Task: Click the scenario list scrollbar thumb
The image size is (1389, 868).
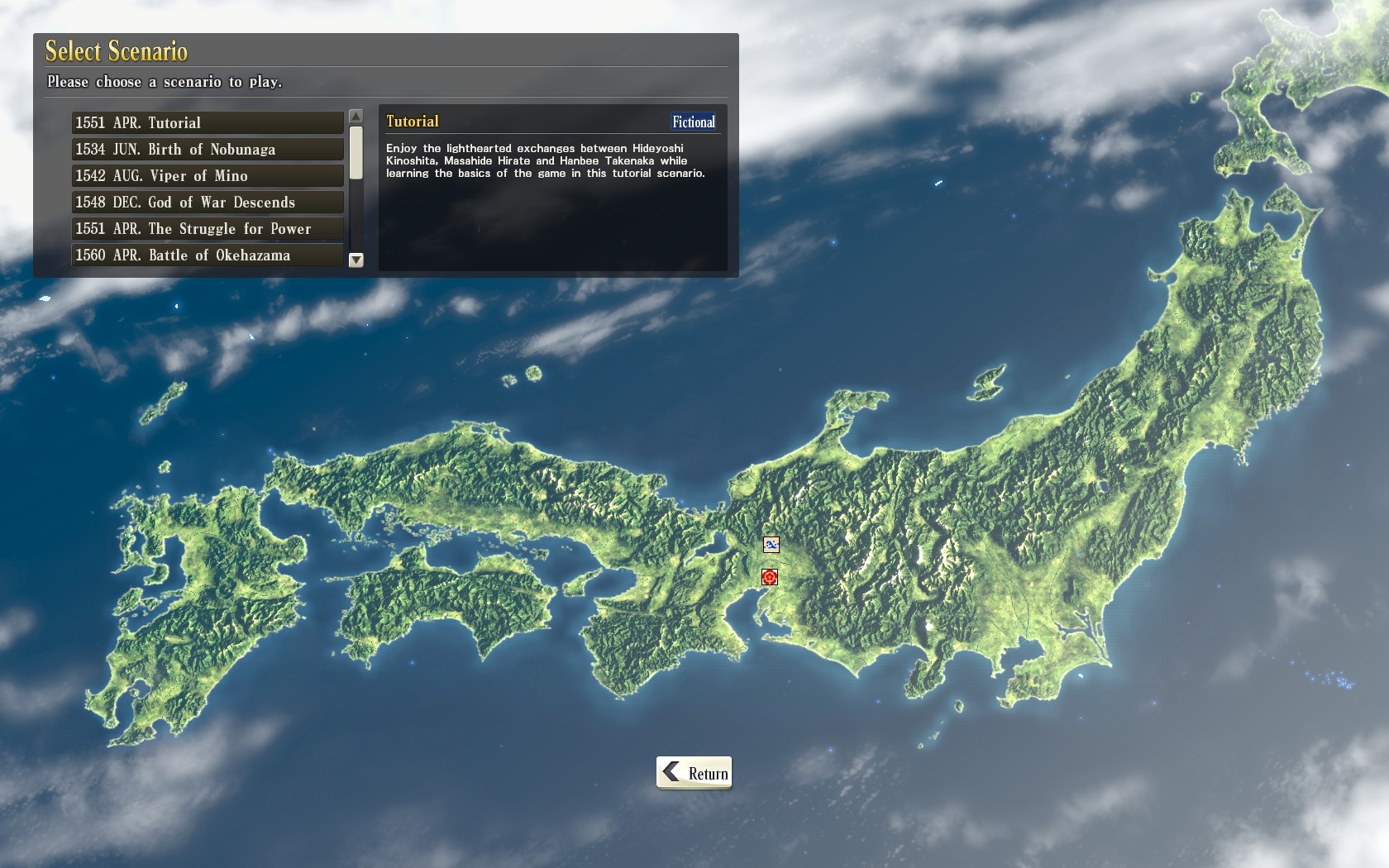Action: coord(356,152)
